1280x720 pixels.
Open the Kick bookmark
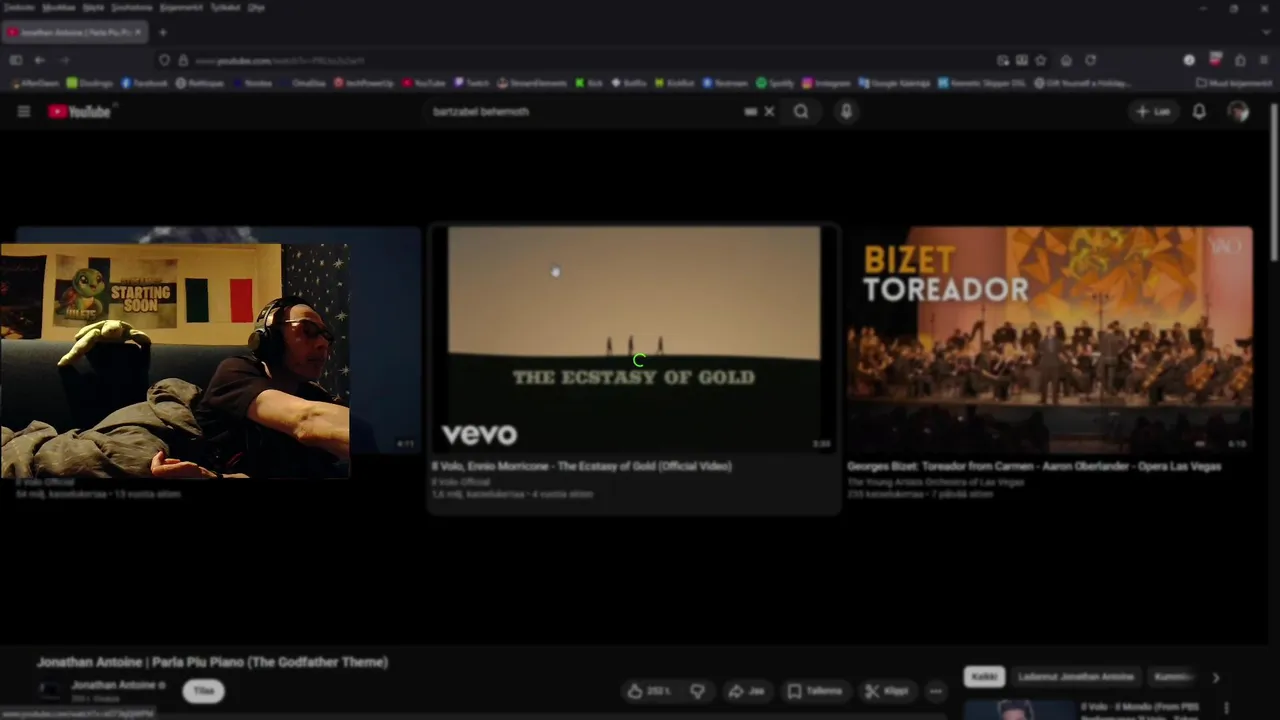(x=589, y=83)
